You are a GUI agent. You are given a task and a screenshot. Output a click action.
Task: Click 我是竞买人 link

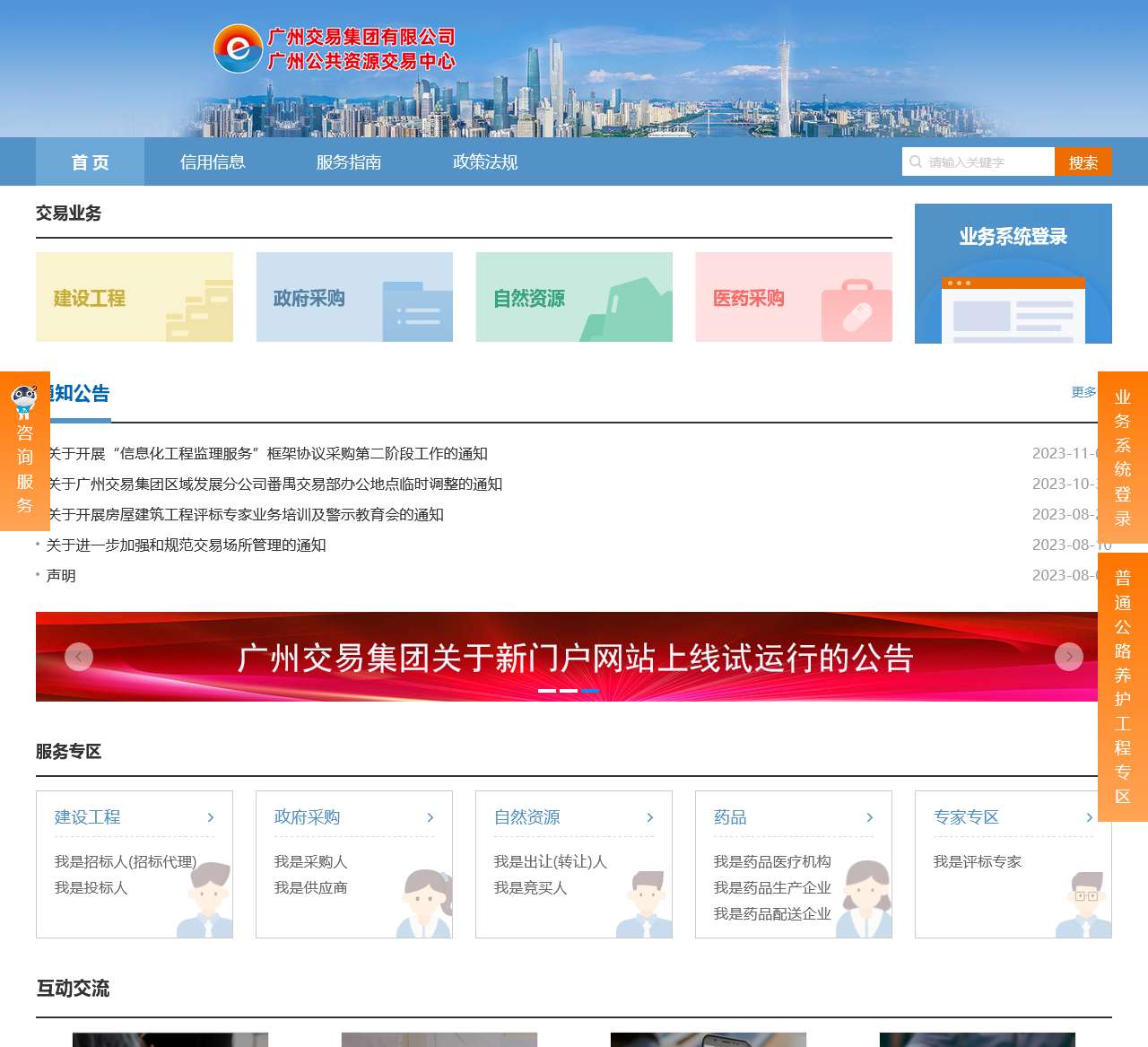[x=531, y=887]
